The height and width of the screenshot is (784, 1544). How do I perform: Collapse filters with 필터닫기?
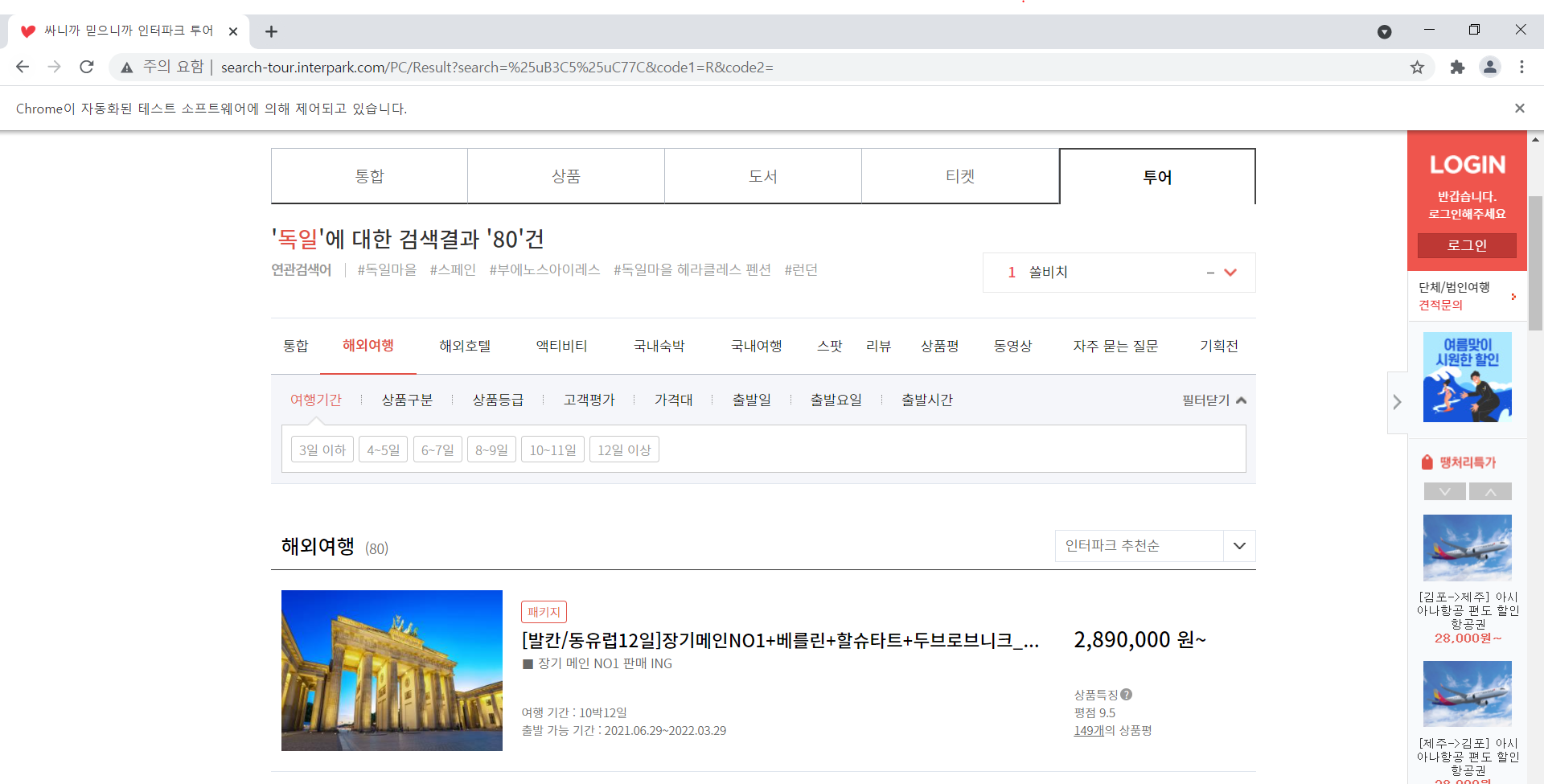click(1213, 400)
